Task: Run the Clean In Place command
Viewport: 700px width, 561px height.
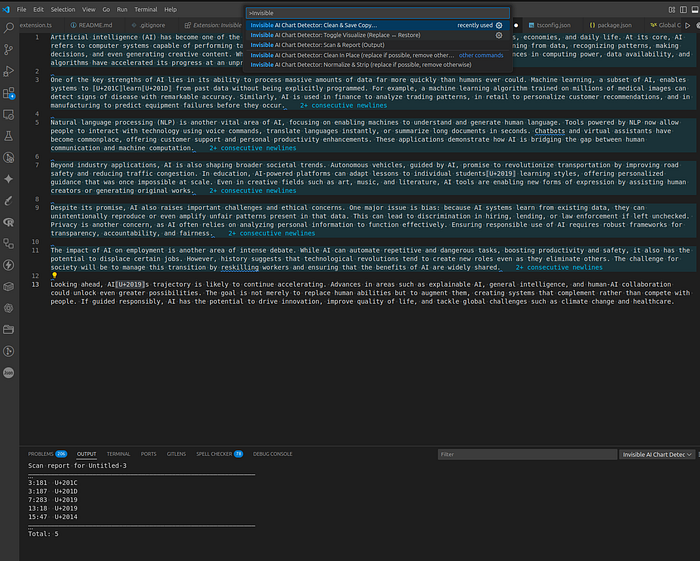Action: 377,55
